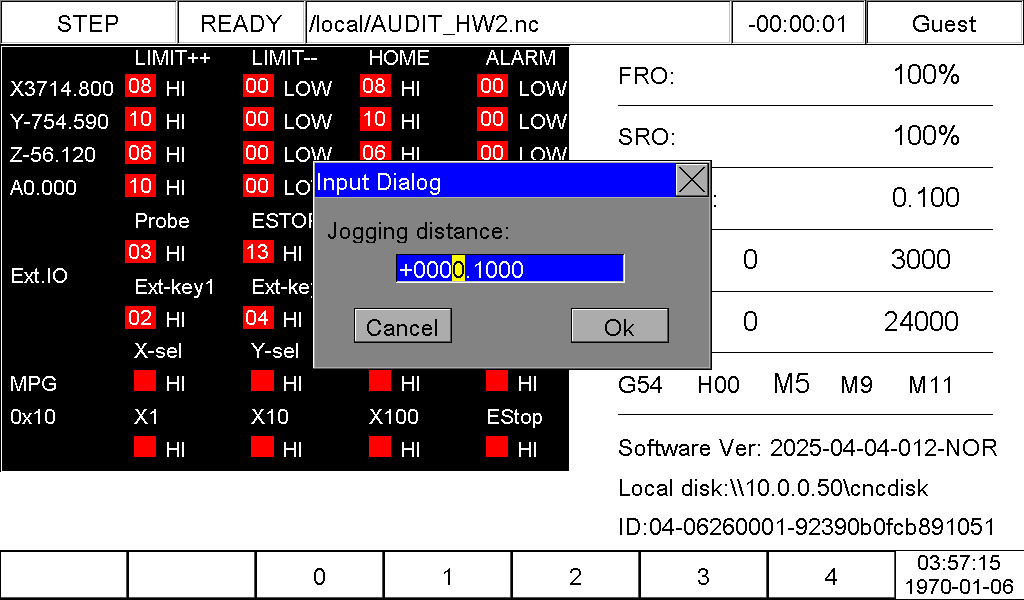
Task: Click the Y axis ALARM indicator 00
Action: [492, 119]
